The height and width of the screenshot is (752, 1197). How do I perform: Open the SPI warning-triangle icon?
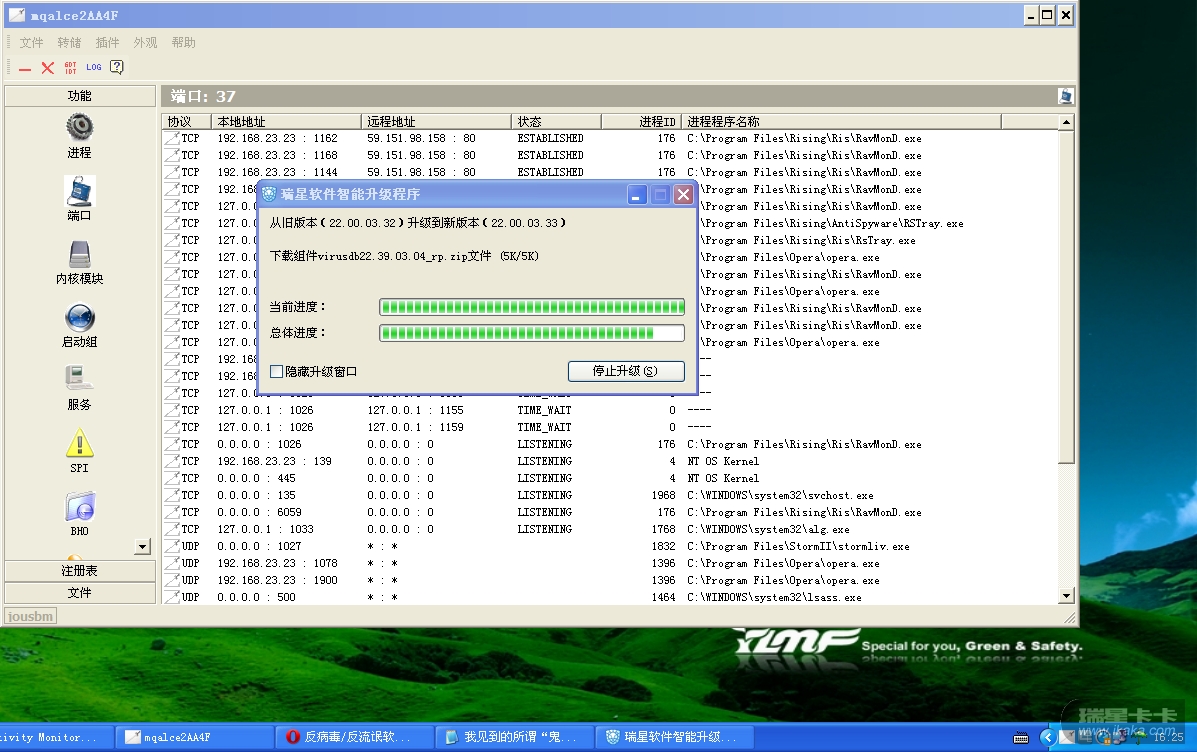point(79,443)
